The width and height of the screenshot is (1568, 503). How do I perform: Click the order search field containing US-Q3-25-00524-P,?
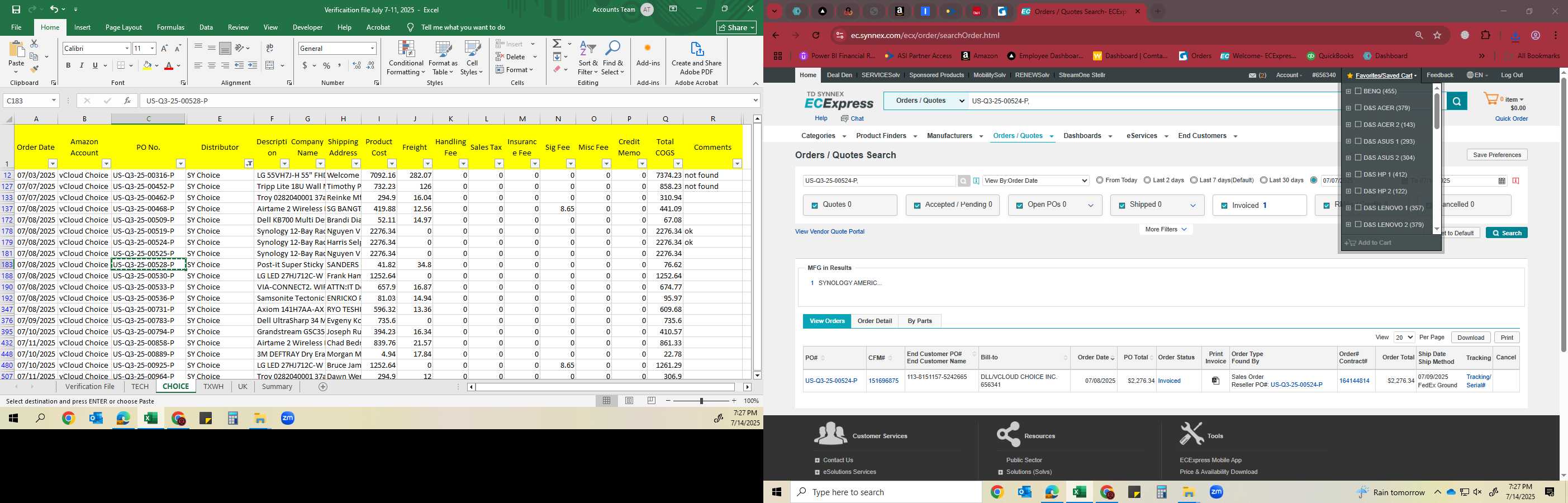click(x=879, y=181)
